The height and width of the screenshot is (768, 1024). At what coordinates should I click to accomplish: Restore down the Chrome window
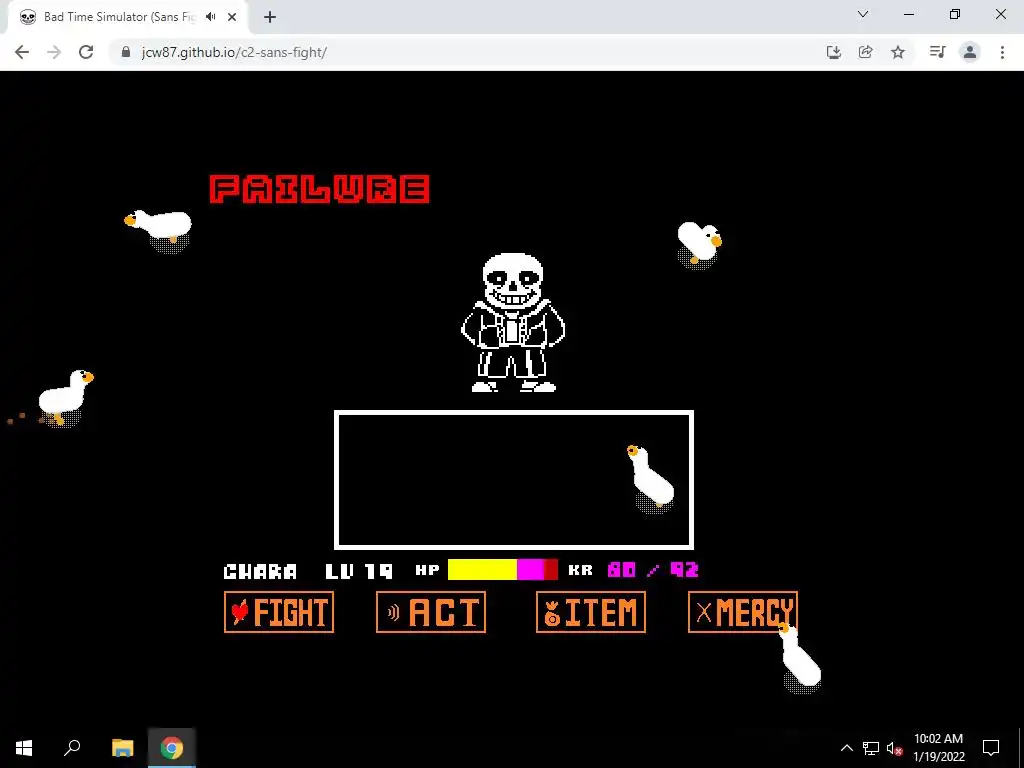pyautogui.click(x=955, y=14)
